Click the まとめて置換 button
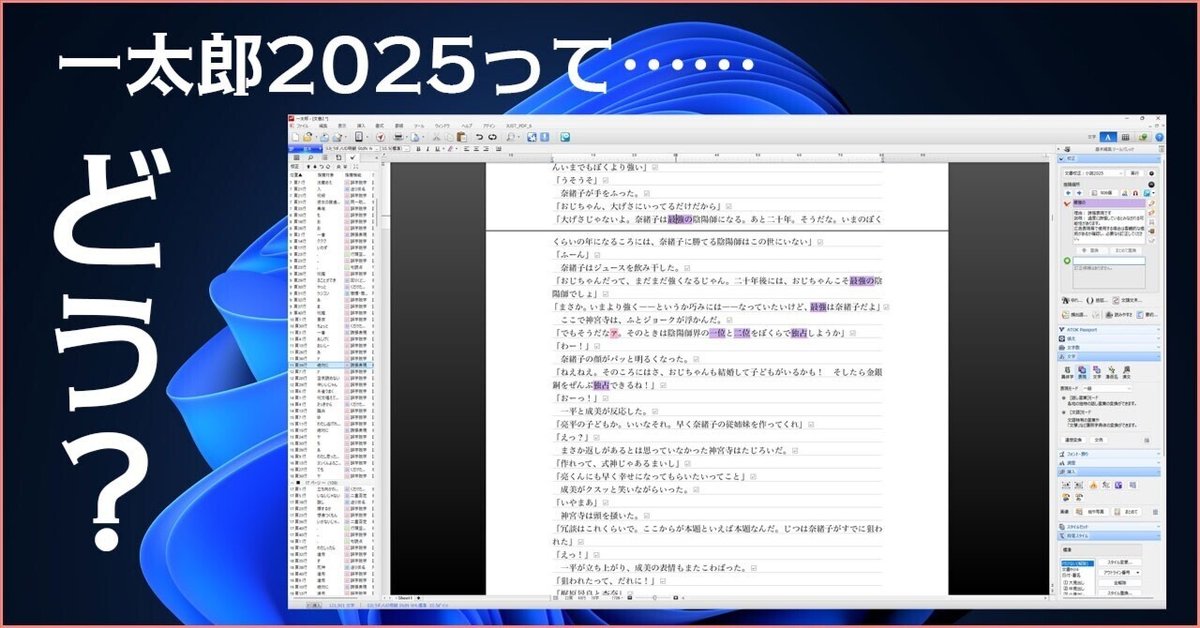 [1127, 250]
